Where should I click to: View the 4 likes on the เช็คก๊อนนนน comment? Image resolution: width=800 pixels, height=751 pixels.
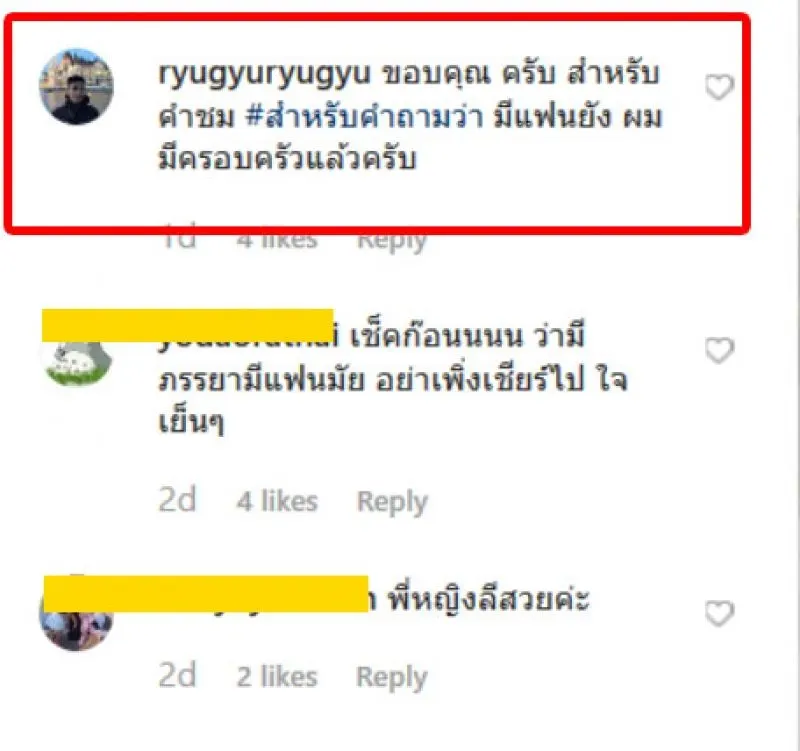coord(277,500)
